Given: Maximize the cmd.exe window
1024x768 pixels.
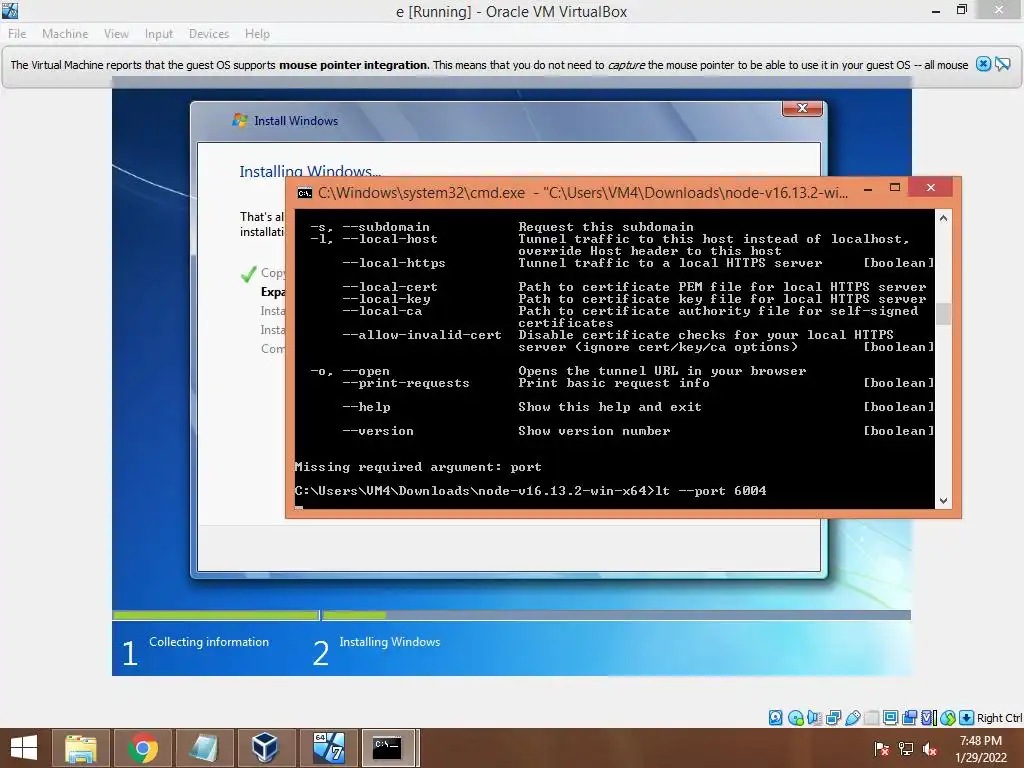Looking at the screenshot, I should (895, 188).
